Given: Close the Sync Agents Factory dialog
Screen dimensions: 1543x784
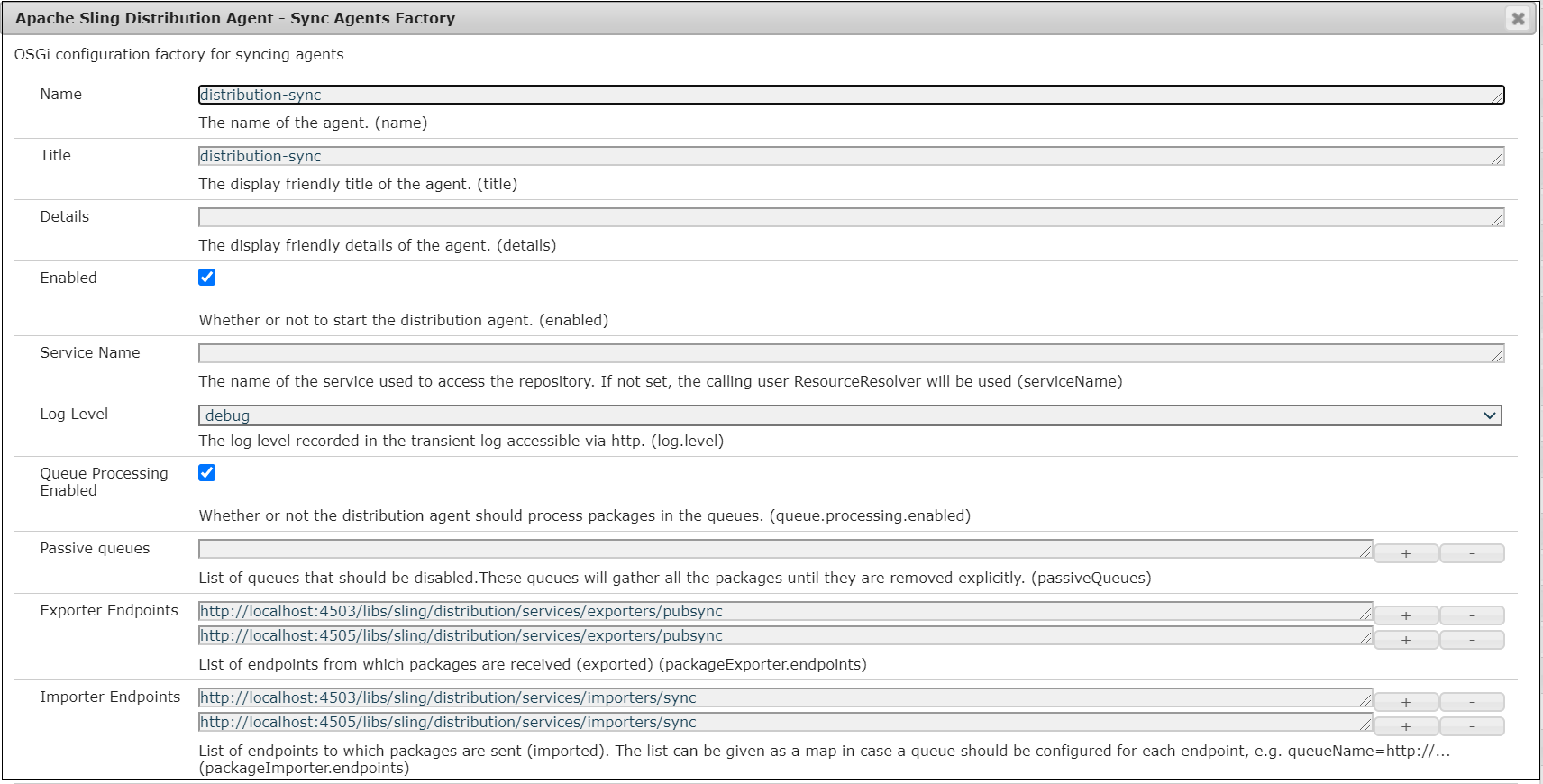Looking at the screenshot, I should pos(1518,18).
